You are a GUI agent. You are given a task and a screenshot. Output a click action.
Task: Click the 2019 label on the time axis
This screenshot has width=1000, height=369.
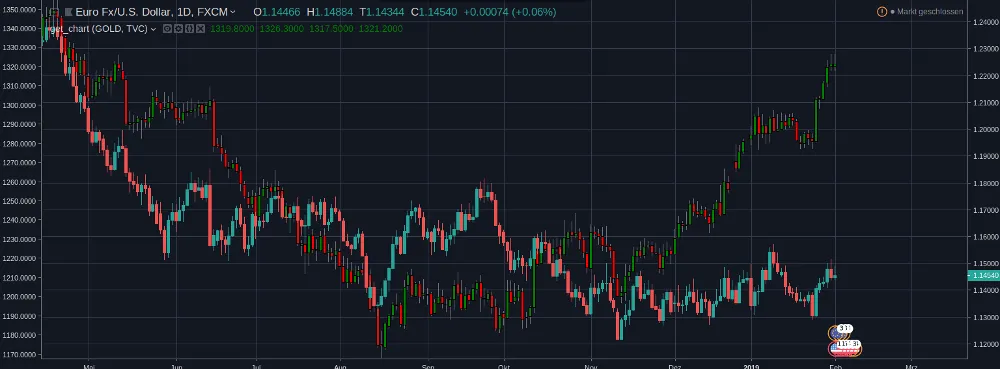tap(751, 366)
